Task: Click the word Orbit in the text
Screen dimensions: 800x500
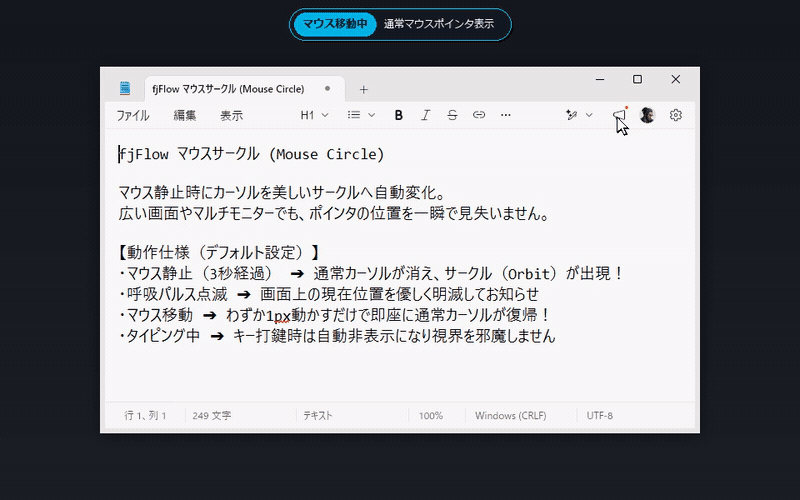Action: click(530, 274)
